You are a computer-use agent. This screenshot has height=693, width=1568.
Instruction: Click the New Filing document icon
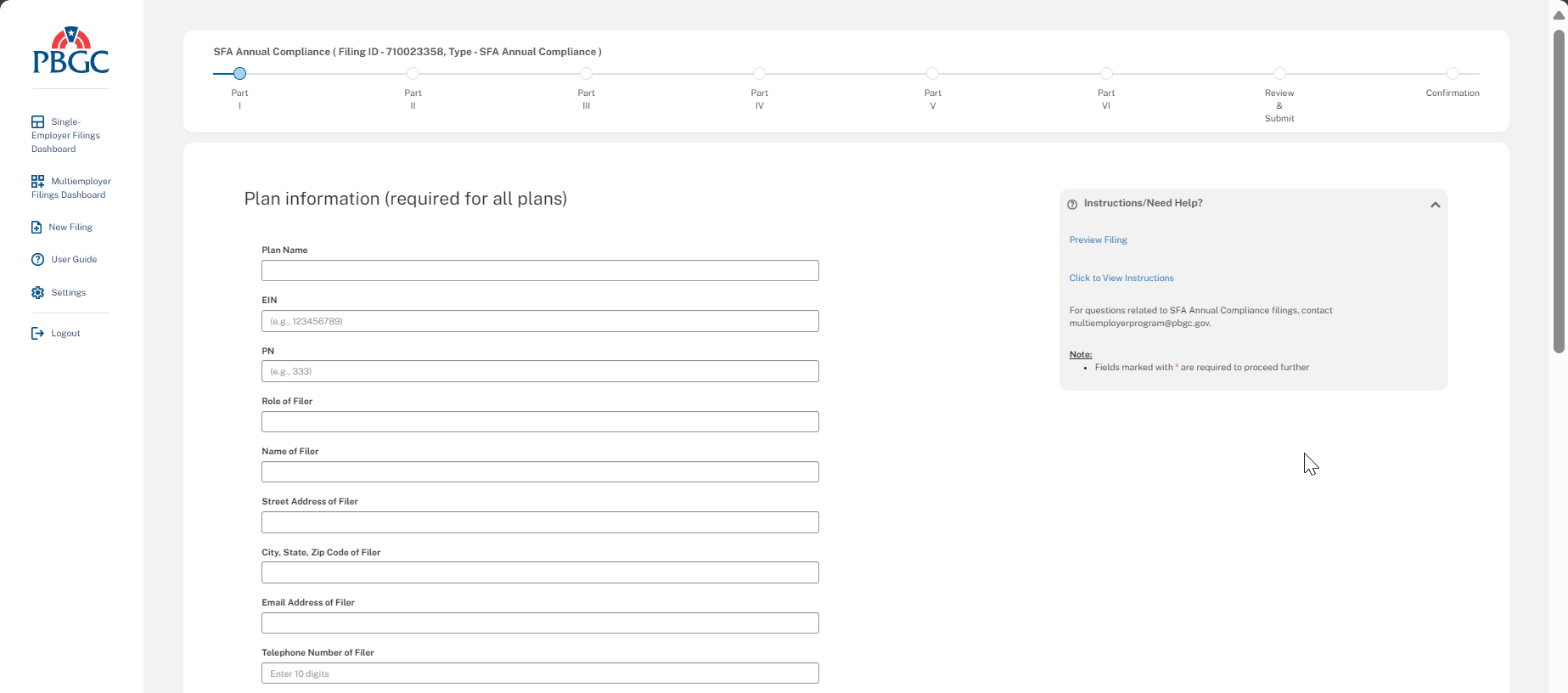click(37, 228)
